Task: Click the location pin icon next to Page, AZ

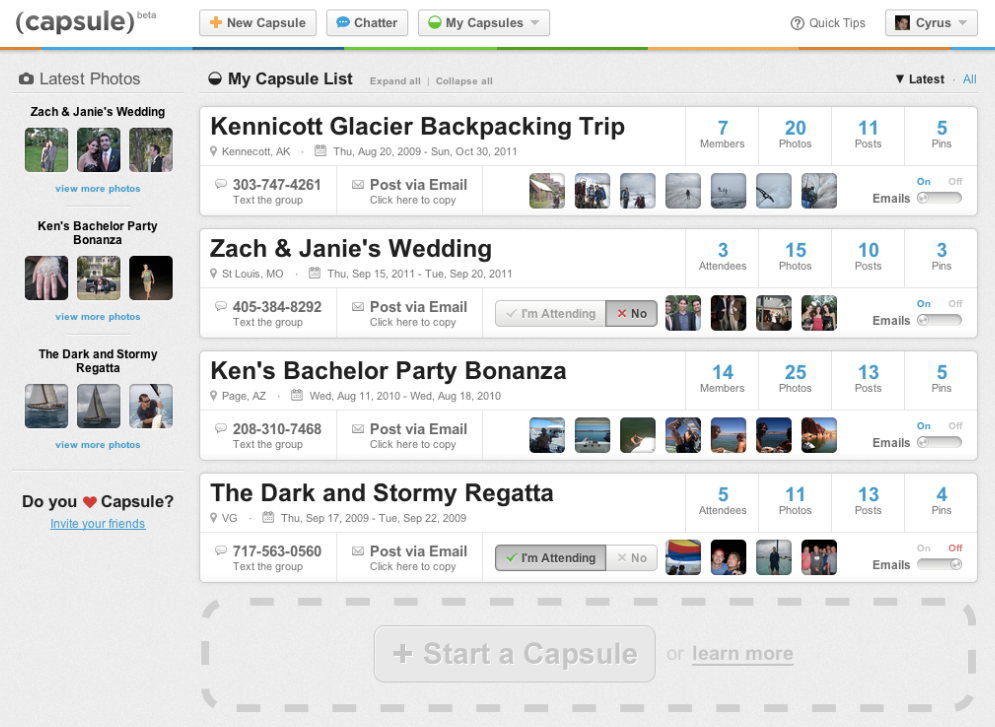Action: coord(214,396)
